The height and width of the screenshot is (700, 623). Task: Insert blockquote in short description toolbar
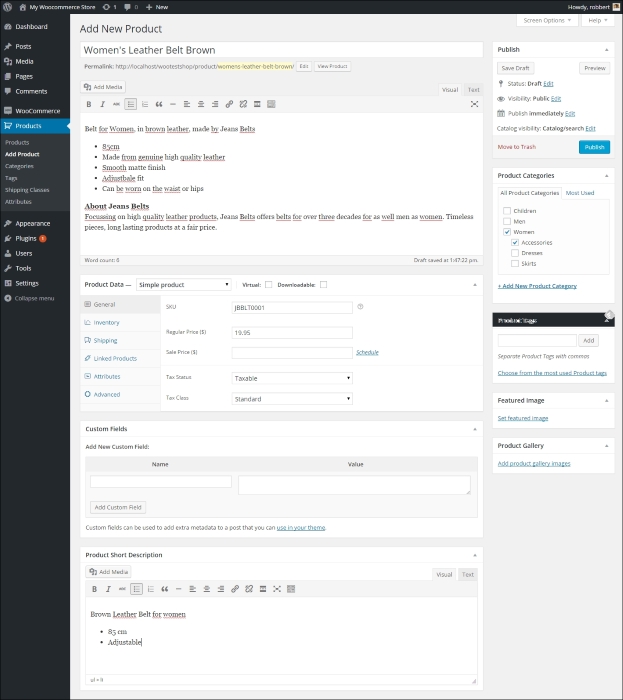[165, 589]
